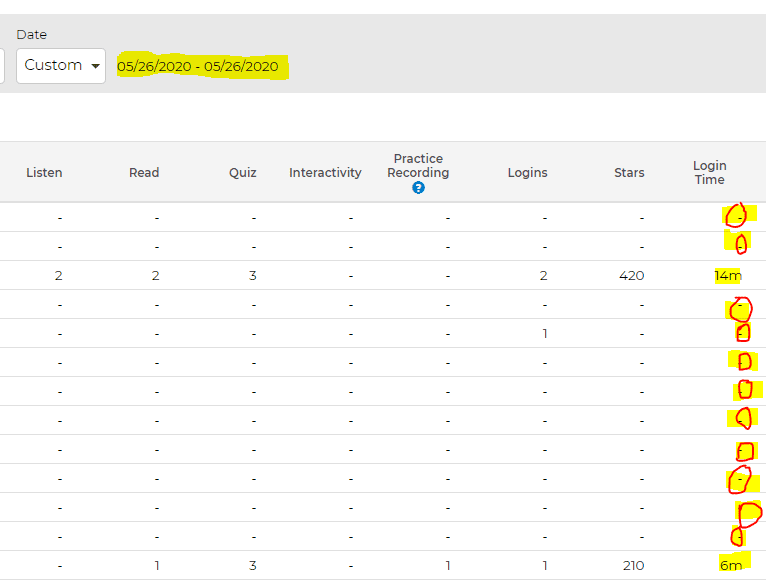
Task: Click the highlighted date range 05/26/2020 - 05/26/2020
Action: [x=198, y=66]
